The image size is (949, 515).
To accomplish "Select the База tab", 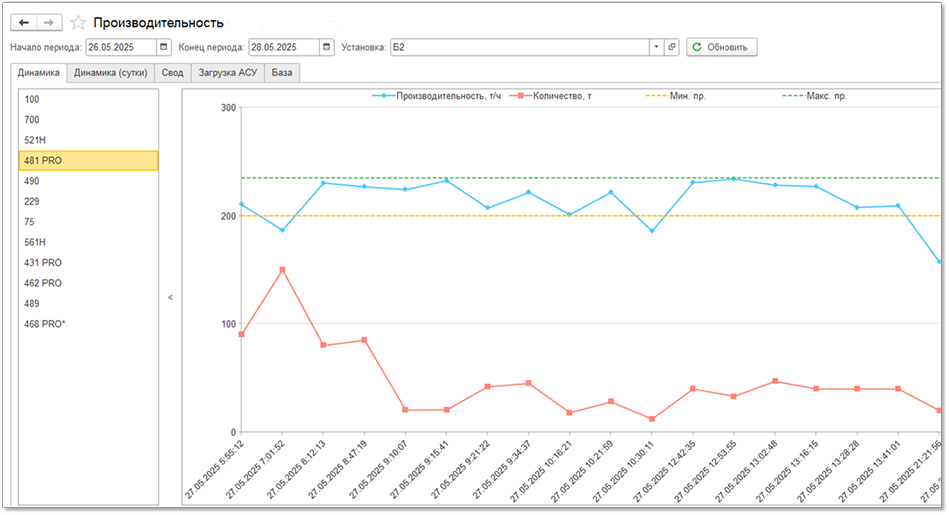I will [x=282, y=73].
